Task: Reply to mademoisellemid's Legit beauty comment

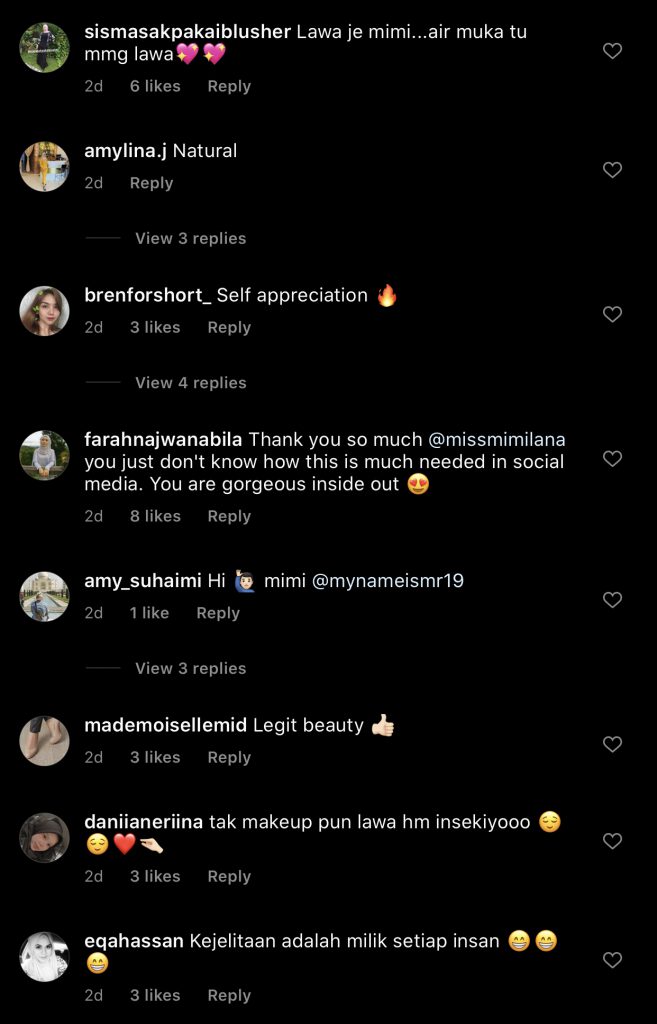Action: [229, 757]
